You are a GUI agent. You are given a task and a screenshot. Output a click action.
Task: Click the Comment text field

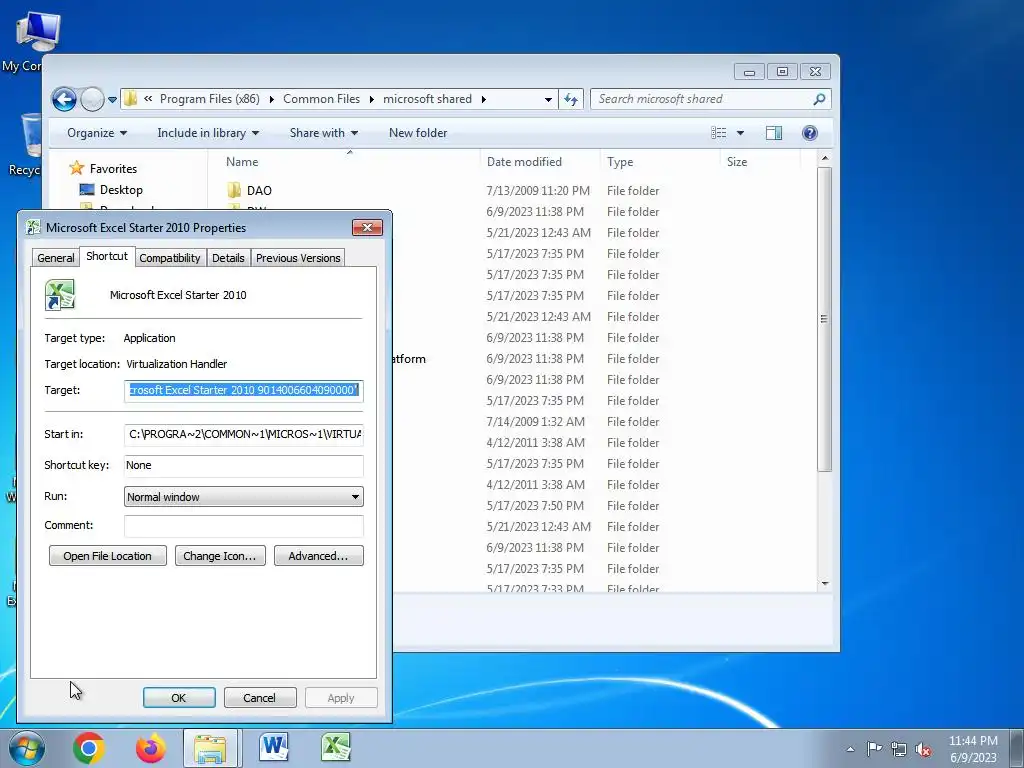tap(244, 526)
